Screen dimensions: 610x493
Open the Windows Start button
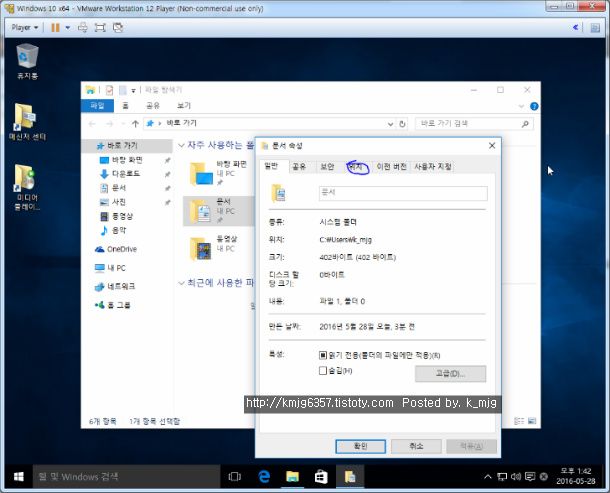pyautogui.click(x=18, y=477)
